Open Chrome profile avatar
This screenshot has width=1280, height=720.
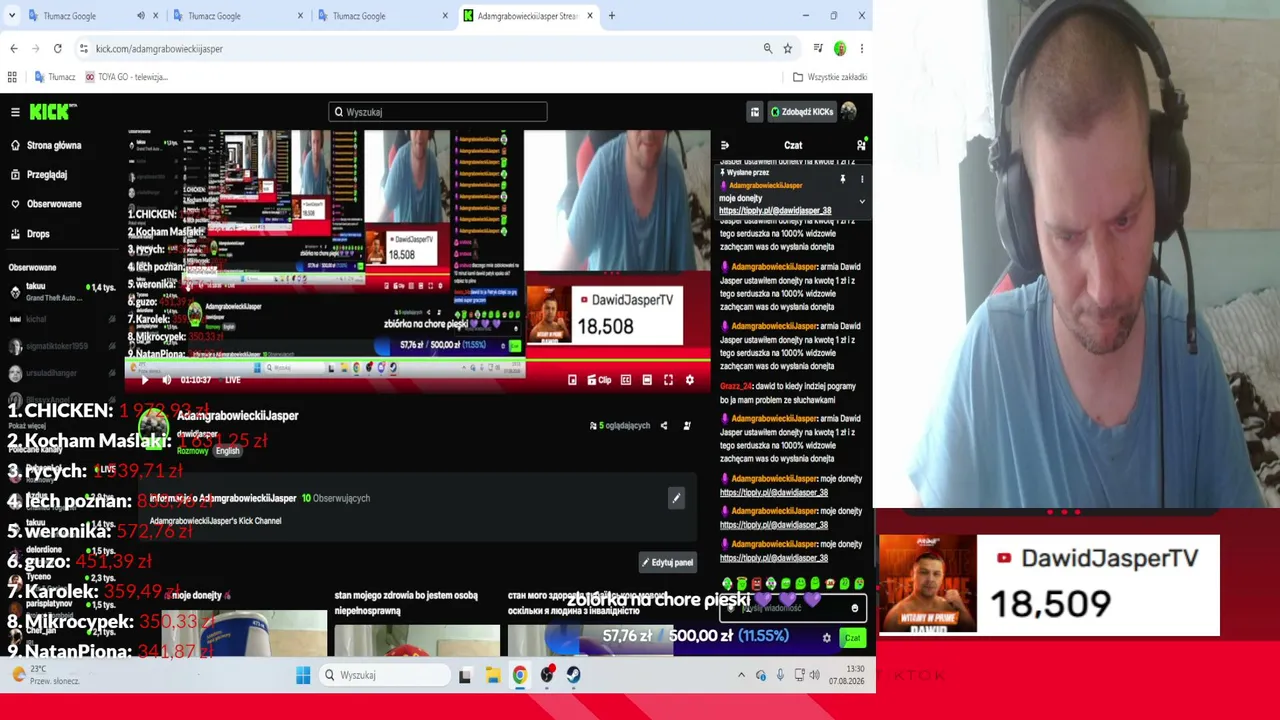click(840, 48)
